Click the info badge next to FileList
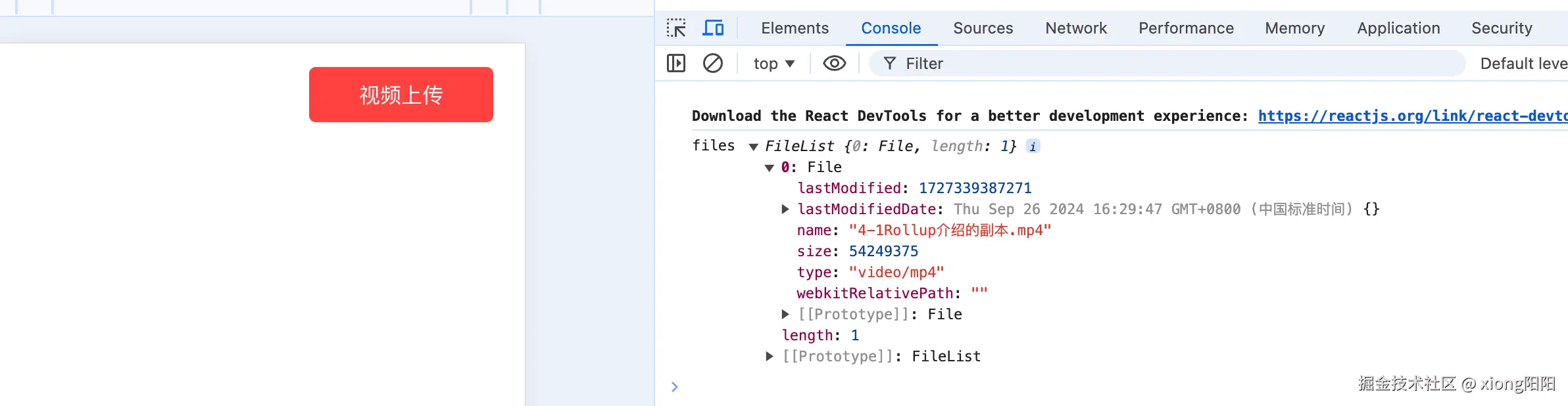The image size is (1568, 406). [1033, 147]
